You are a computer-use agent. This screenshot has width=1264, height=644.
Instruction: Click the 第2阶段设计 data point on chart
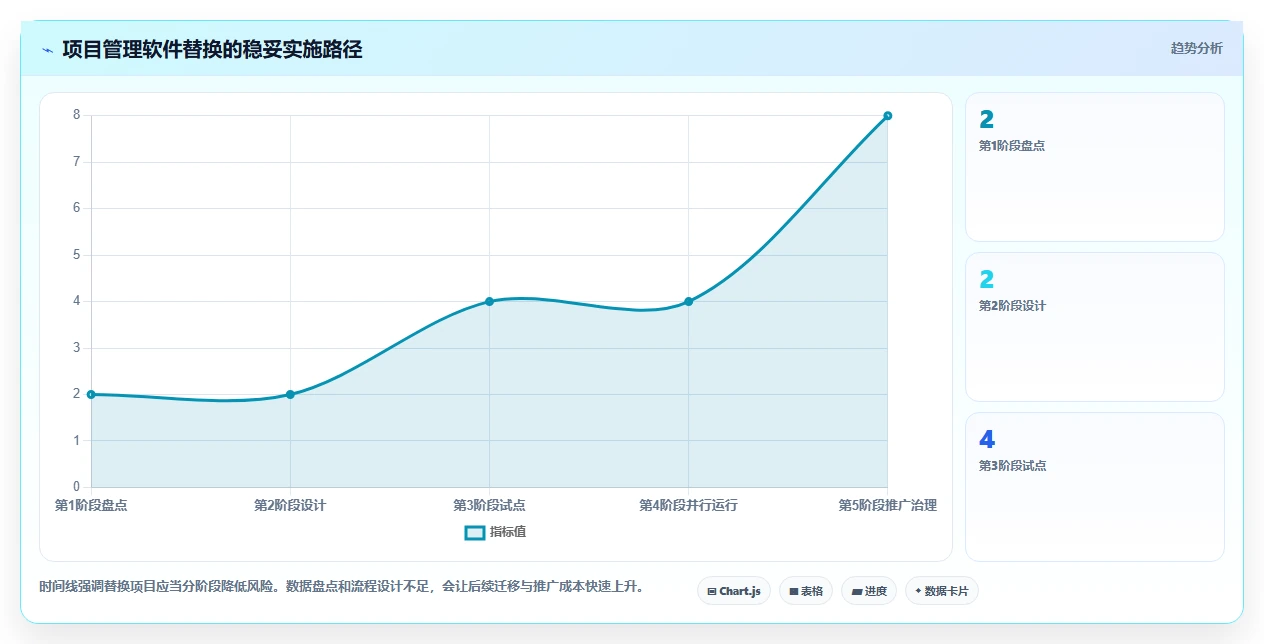click(290, 394)
